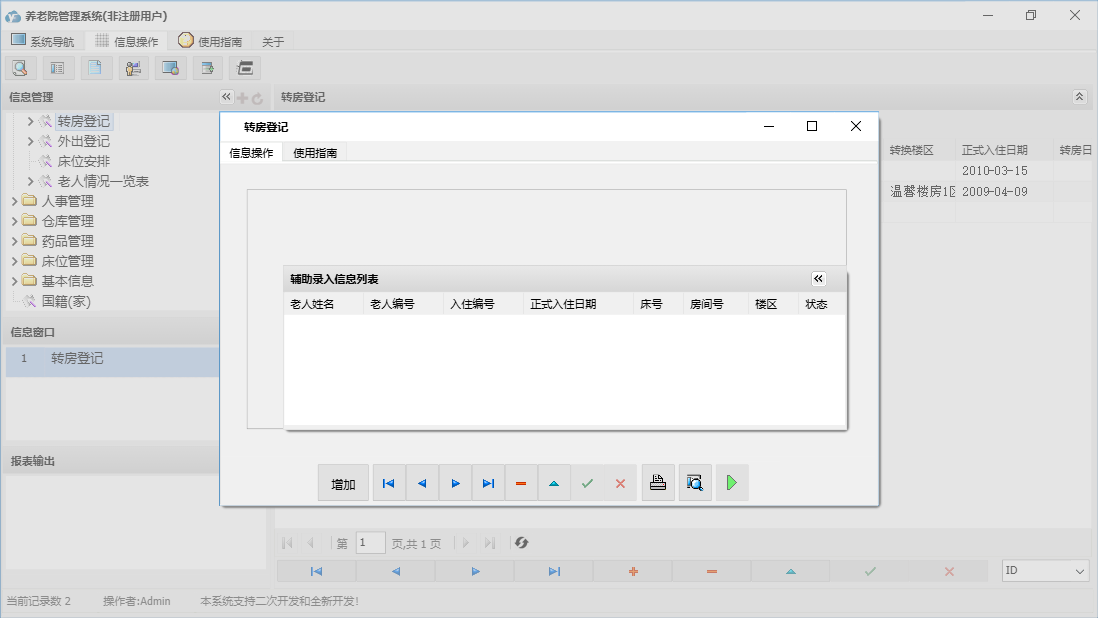Click the refresh icon beside the page number

pos(521,543)
